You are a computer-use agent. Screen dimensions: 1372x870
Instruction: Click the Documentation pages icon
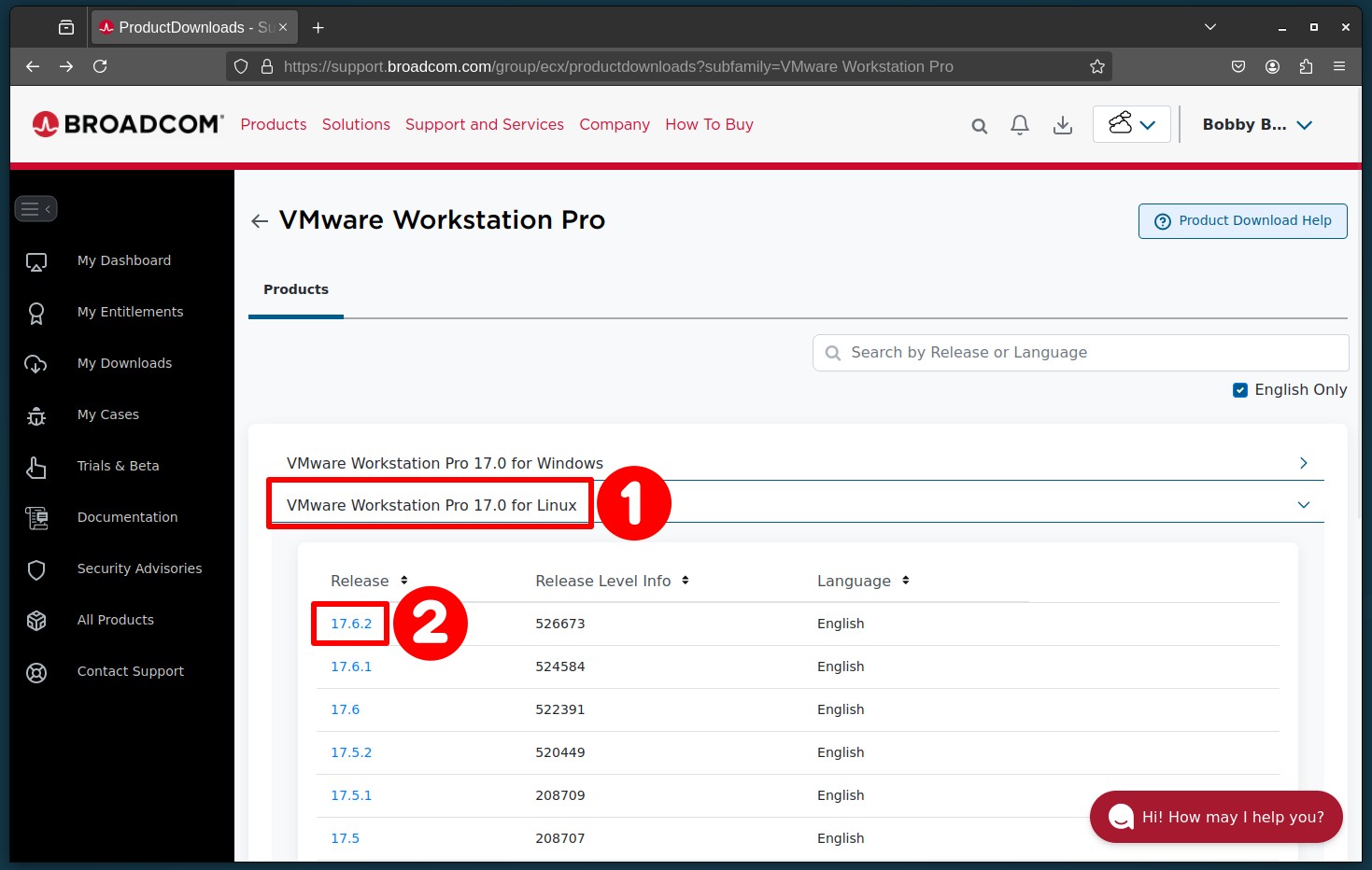click(36, 518)
